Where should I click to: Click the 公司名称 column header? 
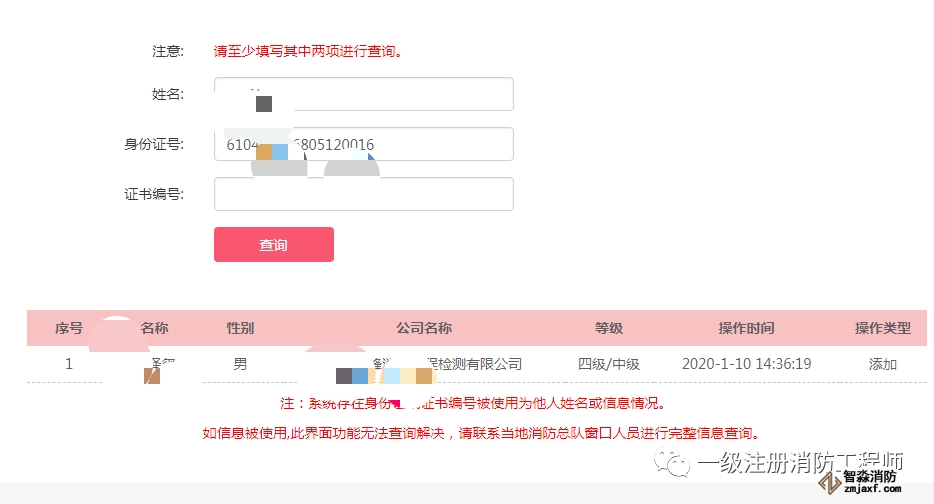tap(424, 328)
